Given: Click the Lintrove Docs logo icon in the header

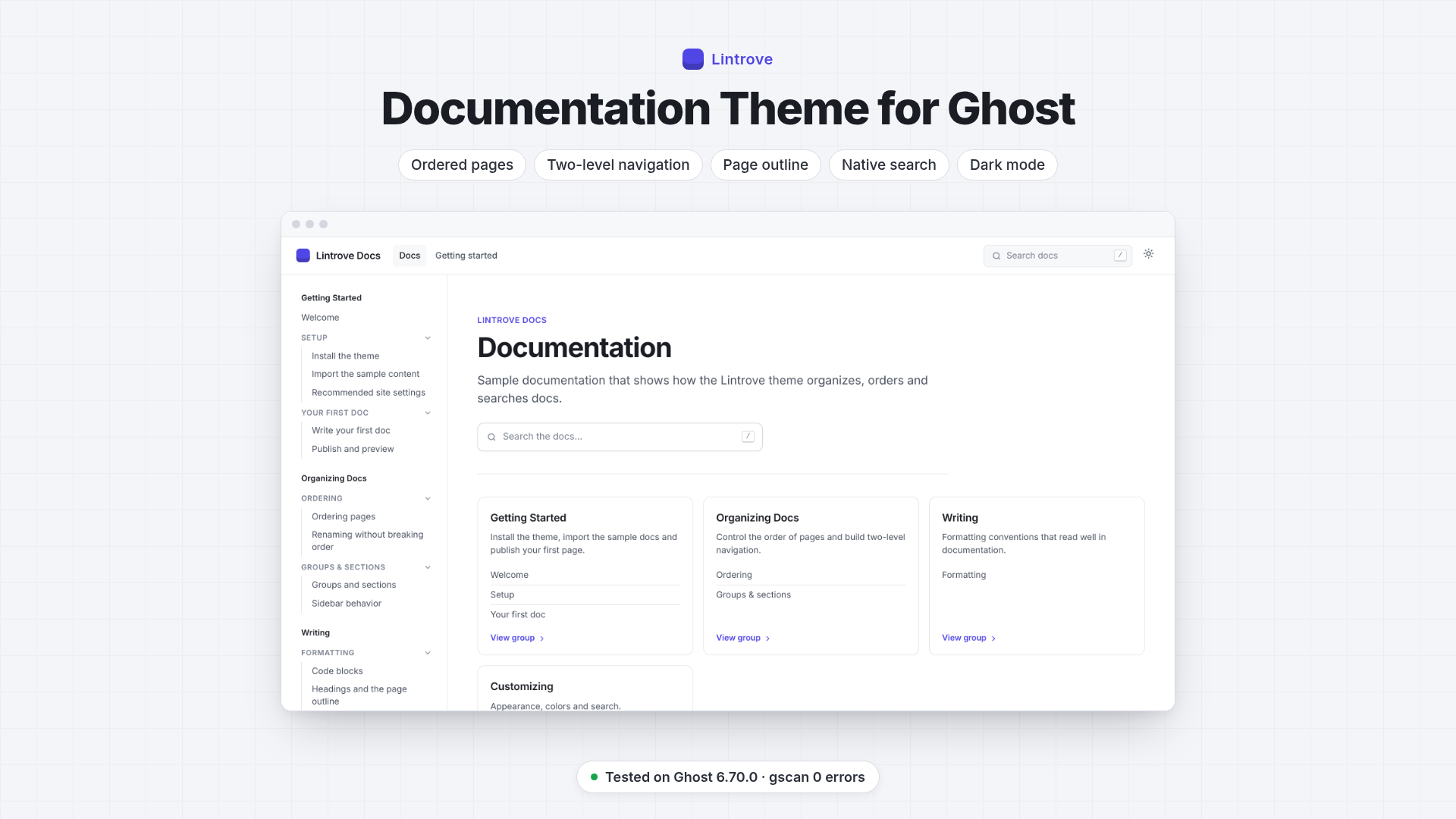Looking at the screenshot, I should point(303,256).
